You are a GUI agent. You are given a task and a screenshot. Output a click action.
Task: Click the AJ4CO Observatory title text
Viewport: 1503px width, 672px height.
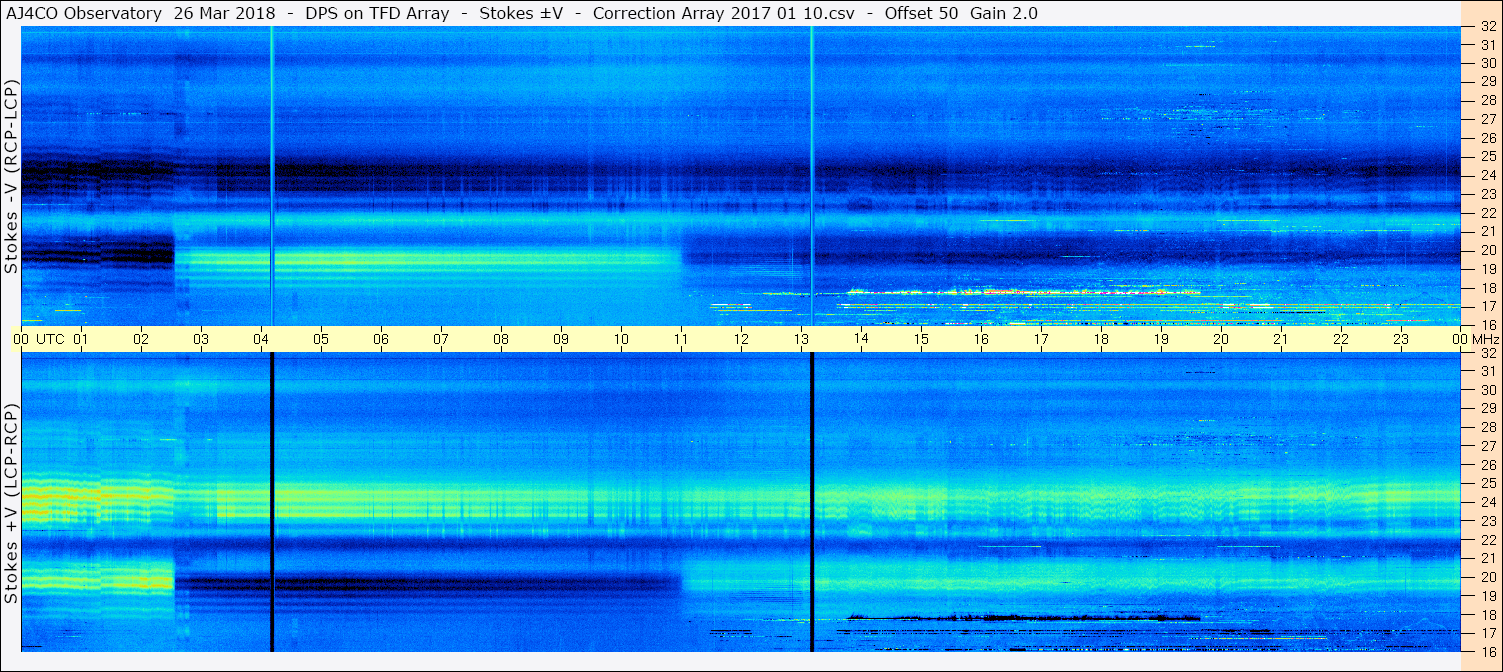(85, 13)
